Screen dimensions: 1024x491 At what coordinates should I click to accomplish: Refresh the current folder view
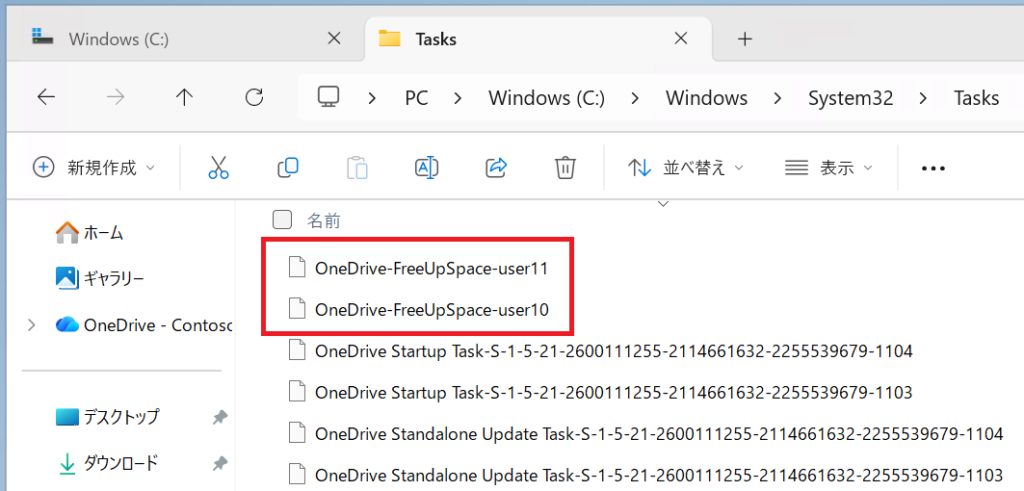click(x=254, y=97)
